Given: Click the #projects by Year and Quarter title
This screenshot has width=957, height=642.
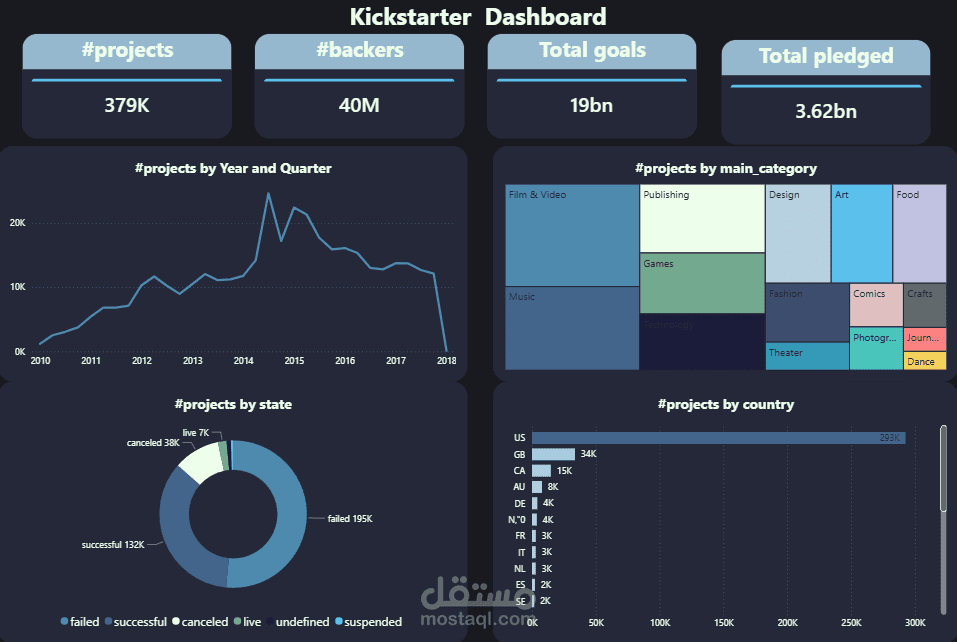Looking at the screenshot, I should (x=233, y=168).
